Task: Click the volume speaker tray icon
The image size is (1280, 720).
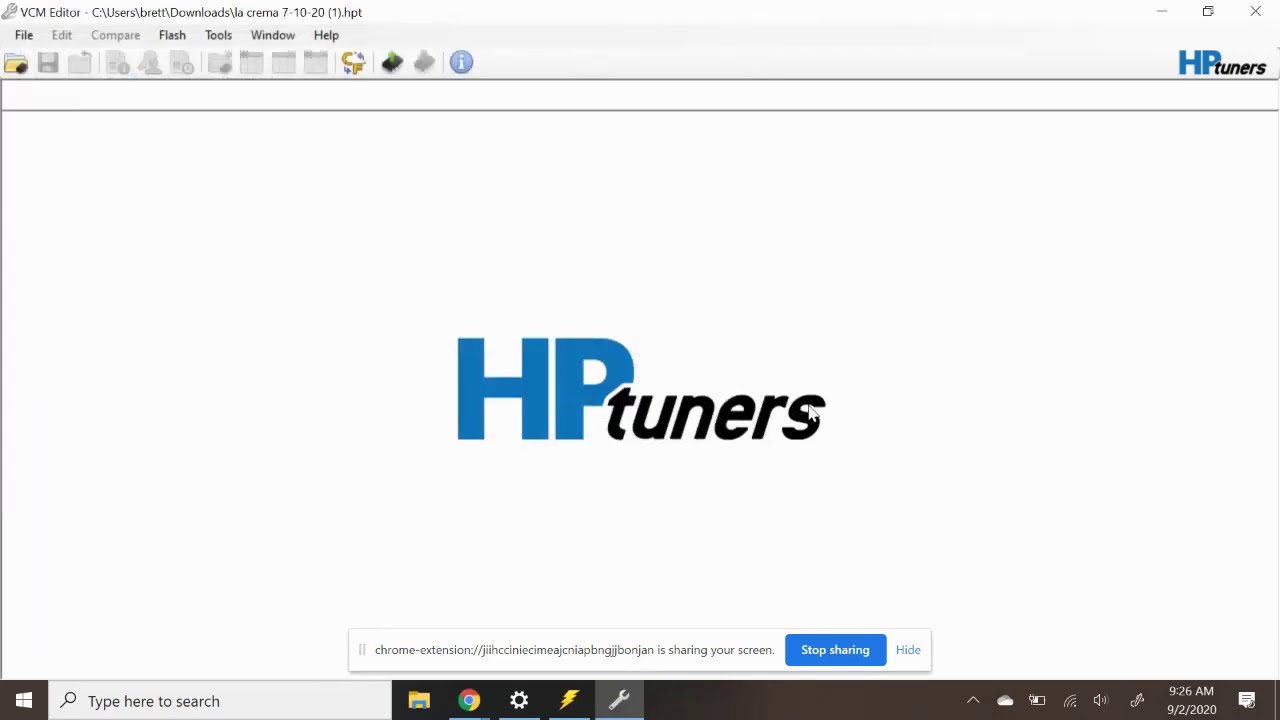Action: pos(1101,701)
